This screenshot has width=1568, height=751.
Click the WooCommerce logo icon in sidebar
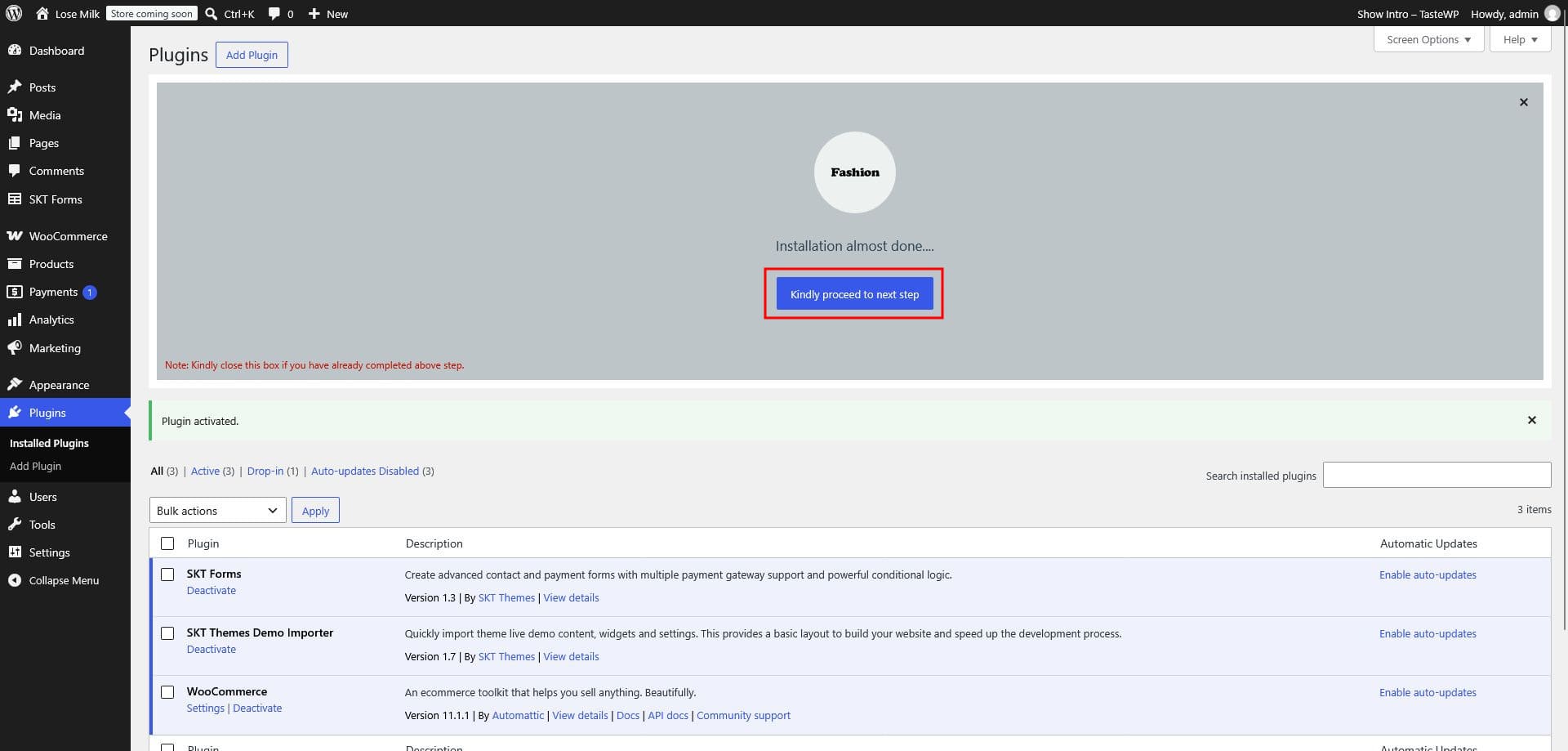(x=15, y=235)
